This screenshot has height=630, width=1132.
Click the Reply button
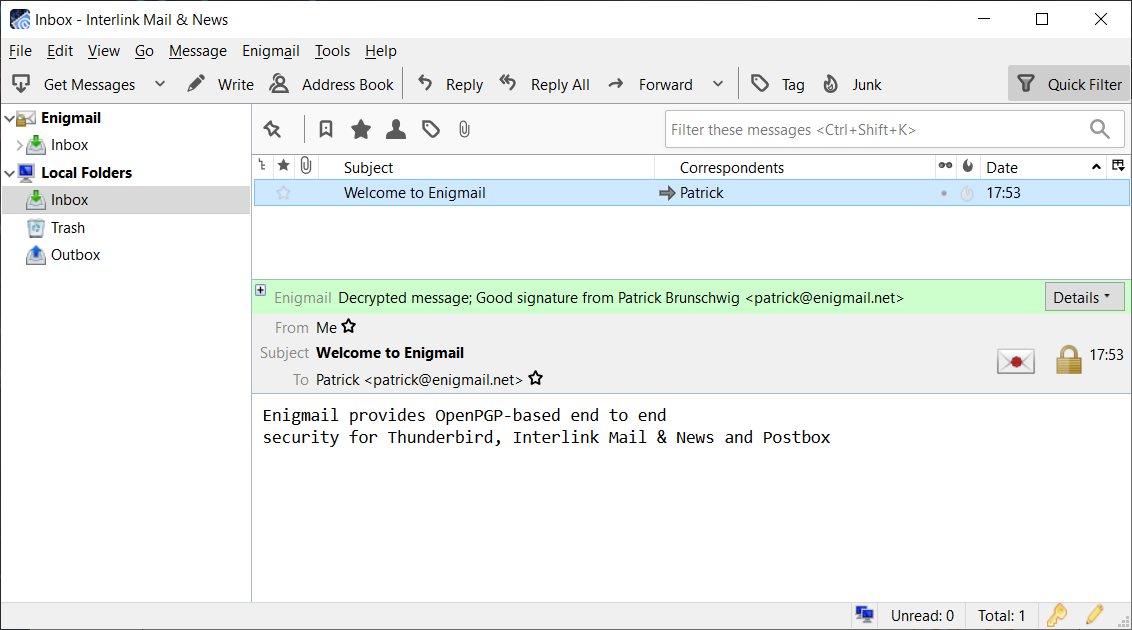pos(450,84)
